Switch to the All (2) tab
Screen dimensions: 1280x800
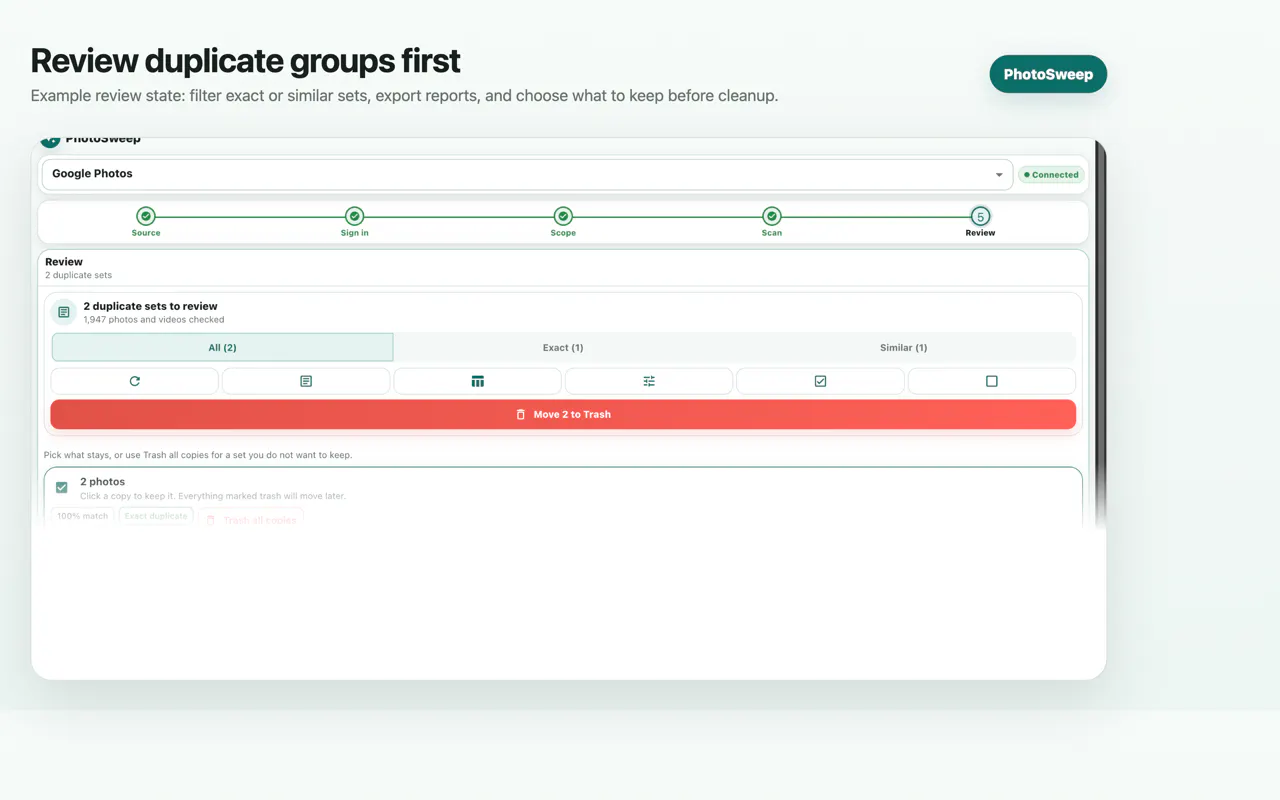222,347
